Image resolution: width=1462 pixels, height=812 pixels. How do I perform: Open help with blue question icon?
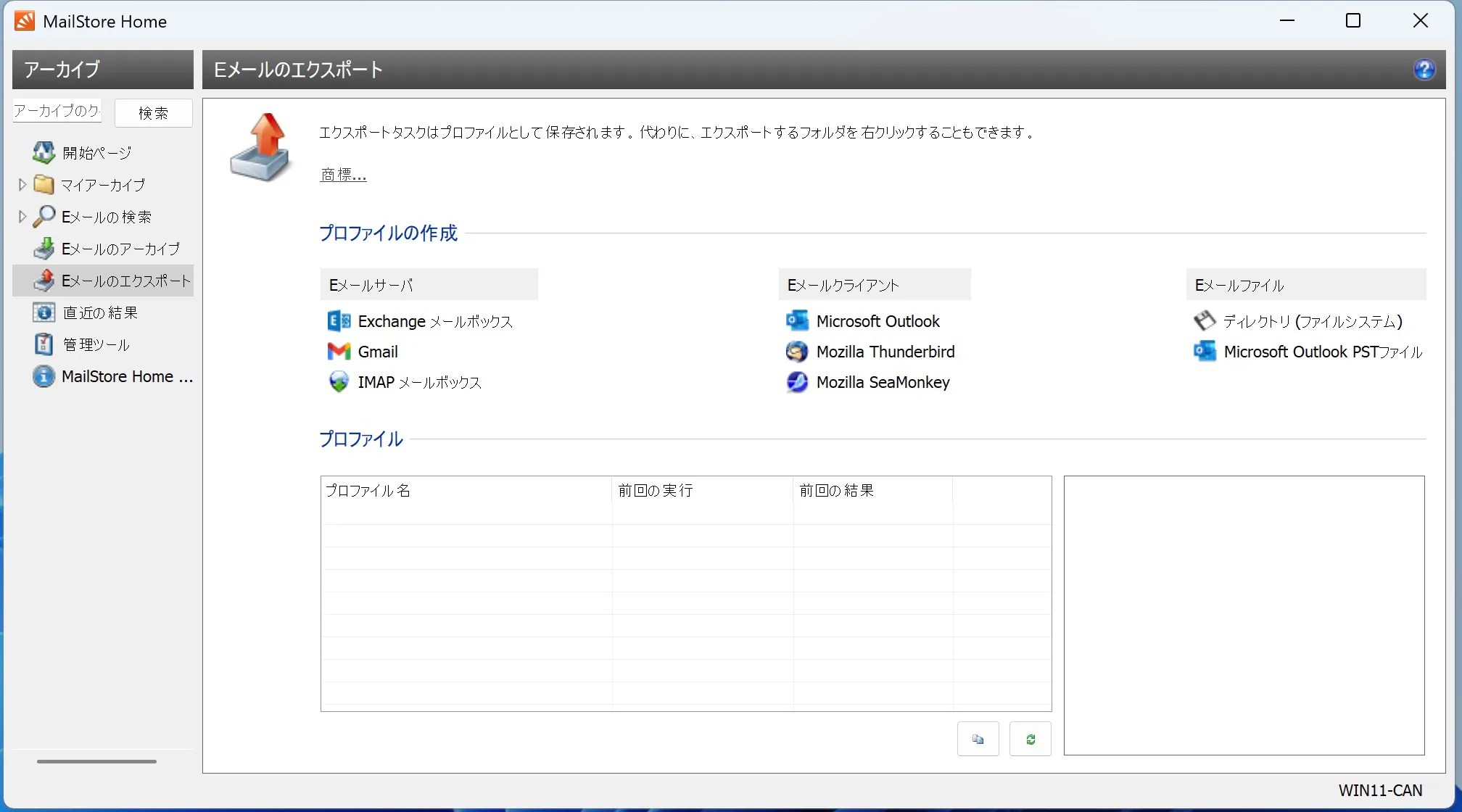pos(1424,70)
